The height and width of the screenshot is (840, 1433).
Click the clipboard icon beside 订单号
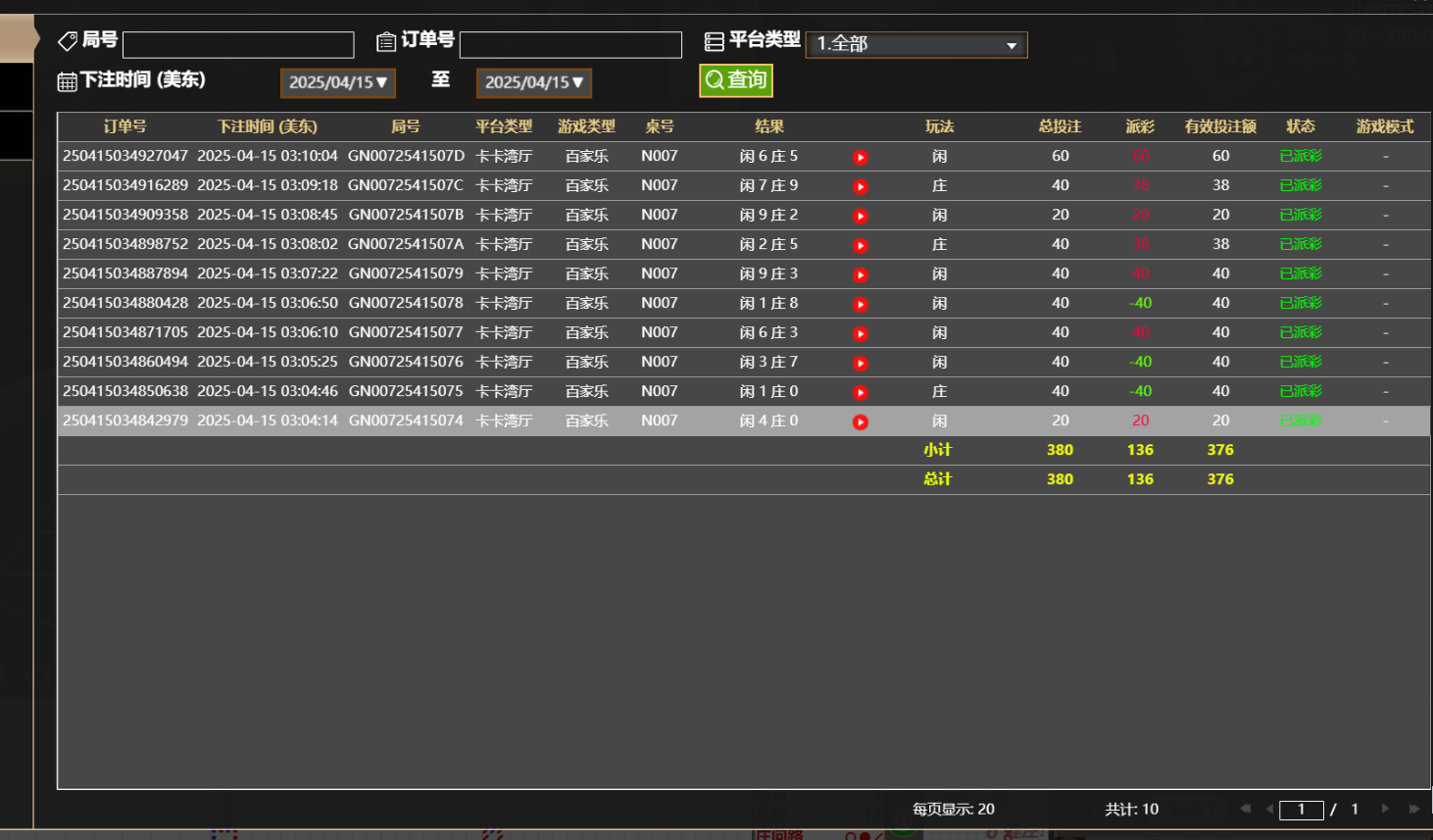coord(384,40)
